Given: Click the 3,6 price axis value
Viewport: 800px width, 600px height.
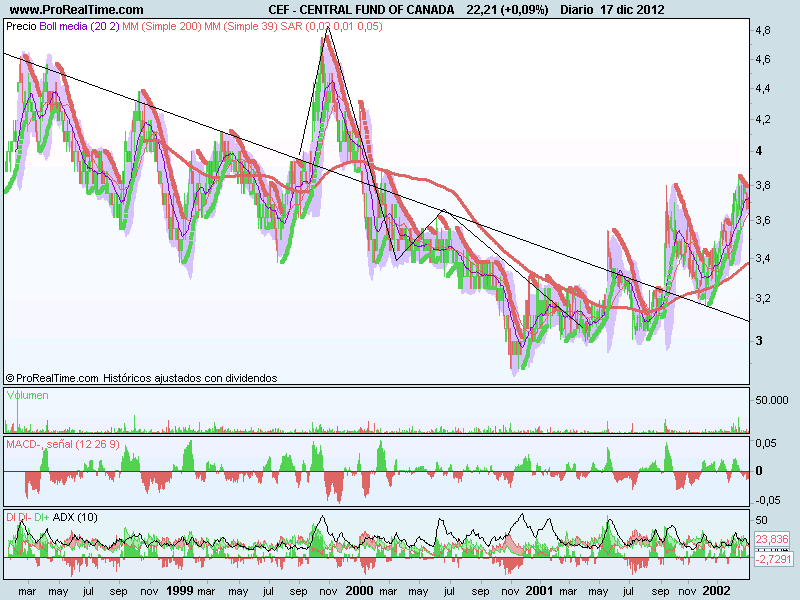Looking at the screenshot, I should [x=763, y=220].
